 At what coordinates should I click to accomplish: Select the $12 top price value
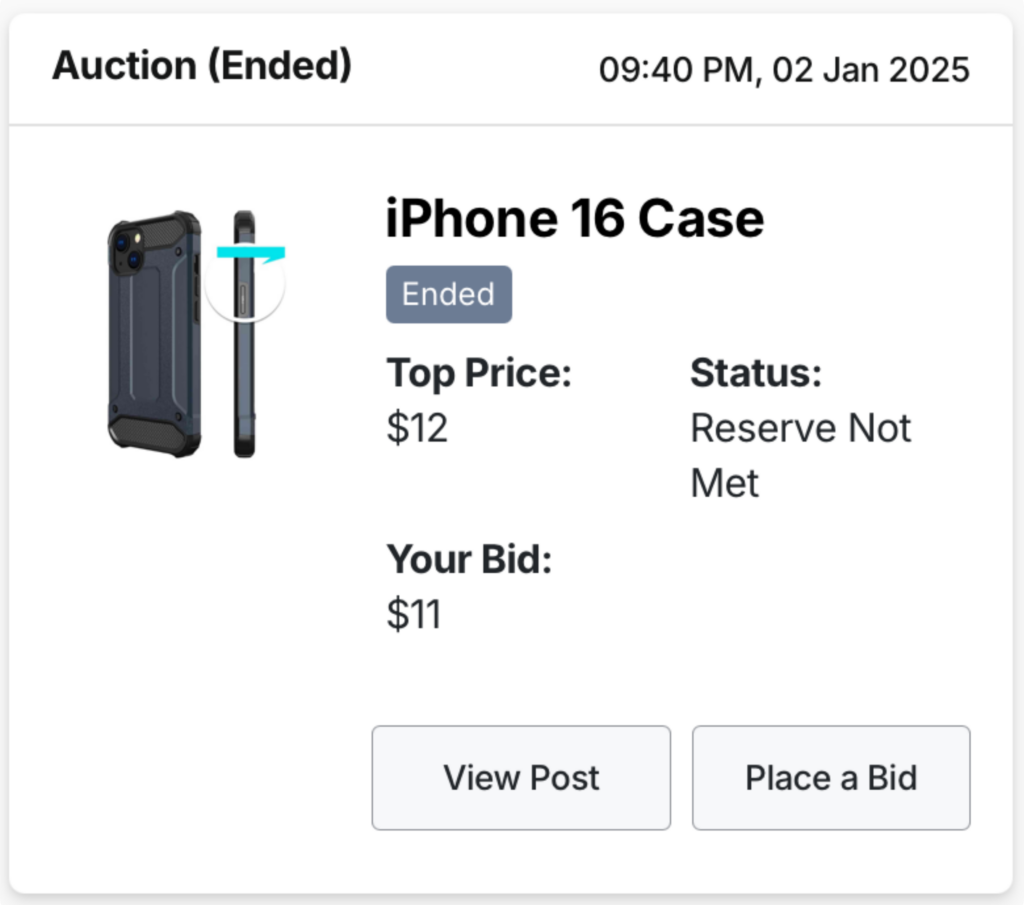[x=417, y=428]
